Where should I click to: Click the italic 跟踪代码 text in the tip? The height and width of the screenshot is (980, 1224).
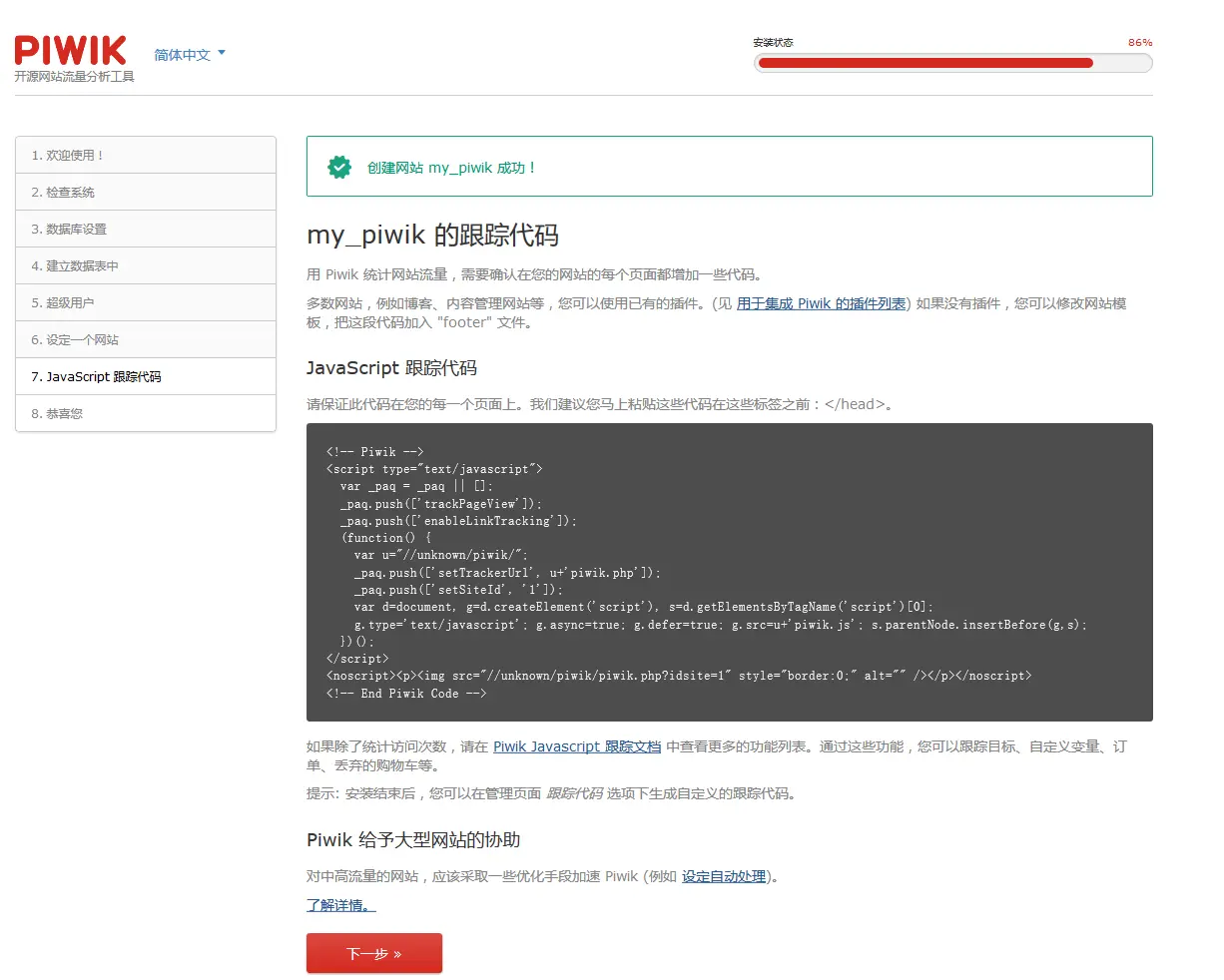point(574,793)
